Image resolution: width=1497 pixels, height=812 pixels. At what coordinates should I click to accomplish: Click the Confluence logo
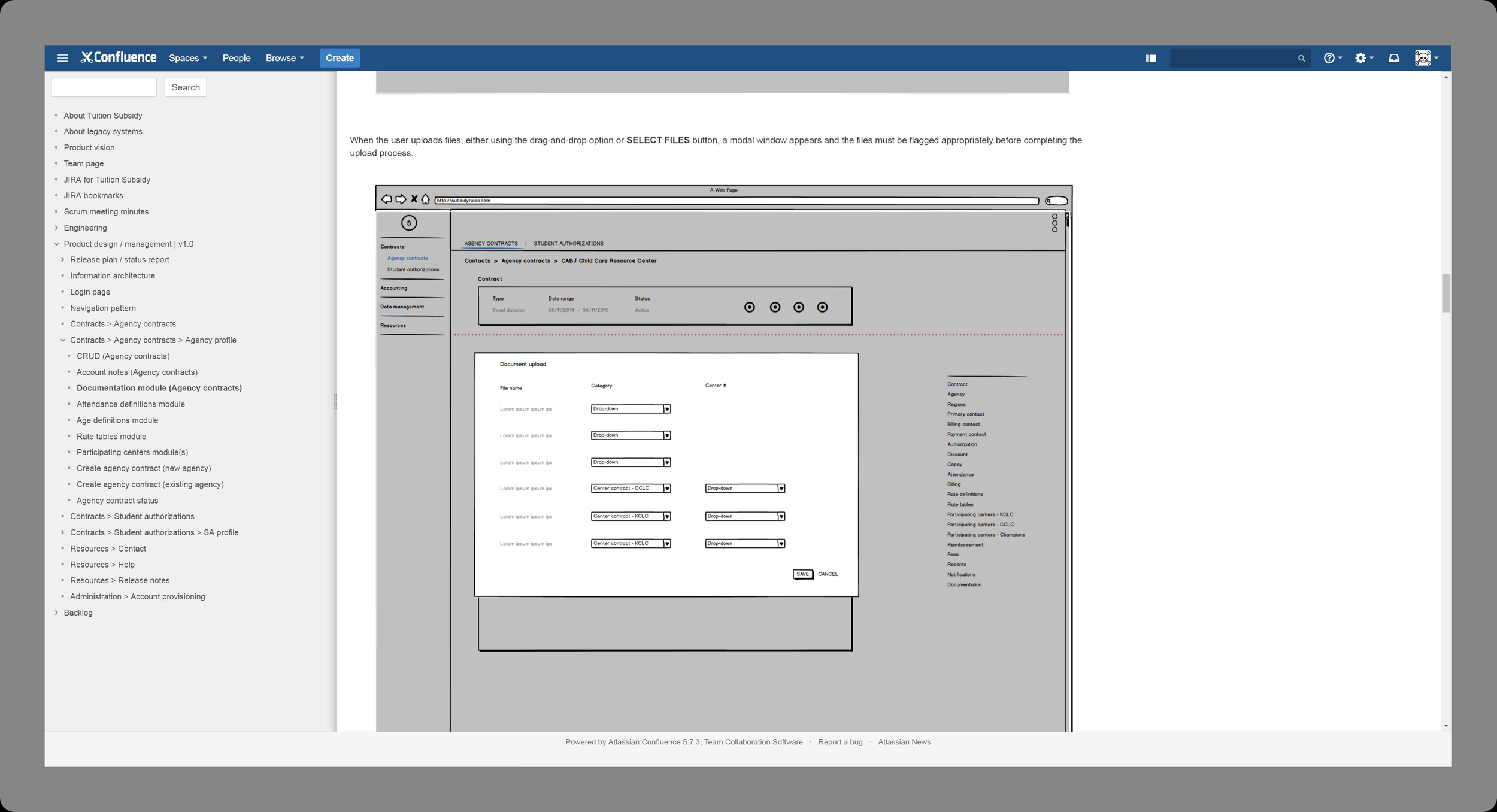(x=119, y=57)
